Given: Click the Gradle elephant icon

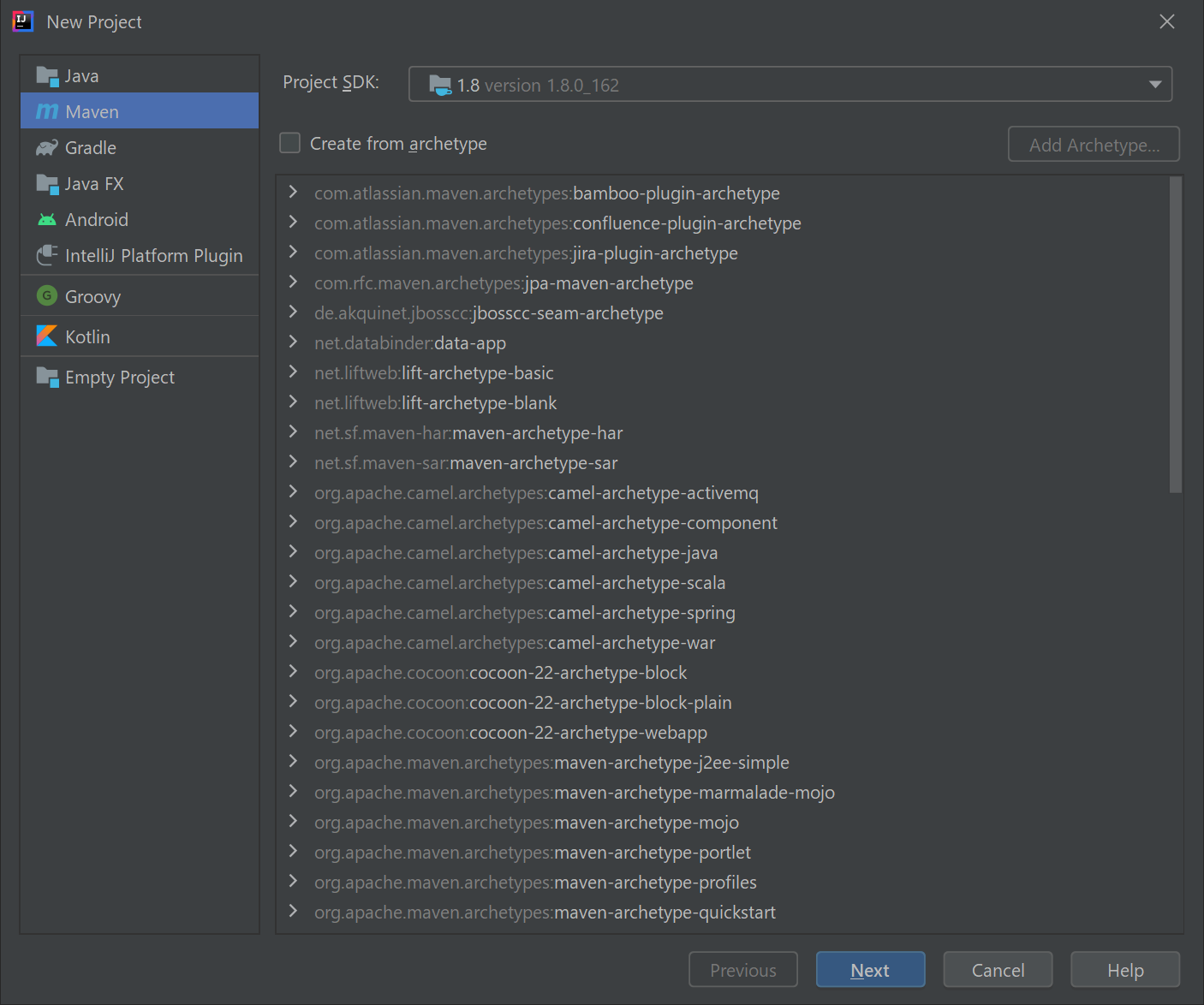Looking at the screenshot, I should [47, 148].
